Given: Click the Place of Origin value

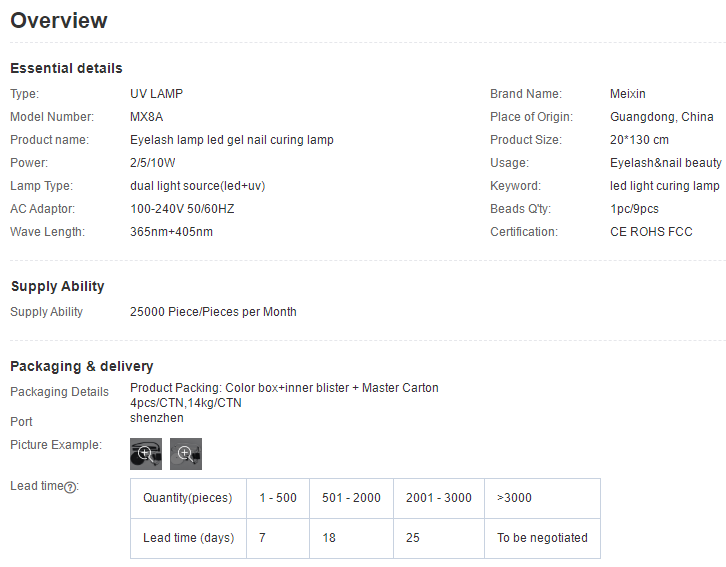Looking at the screenshot, I should click(x=661, y=117).
